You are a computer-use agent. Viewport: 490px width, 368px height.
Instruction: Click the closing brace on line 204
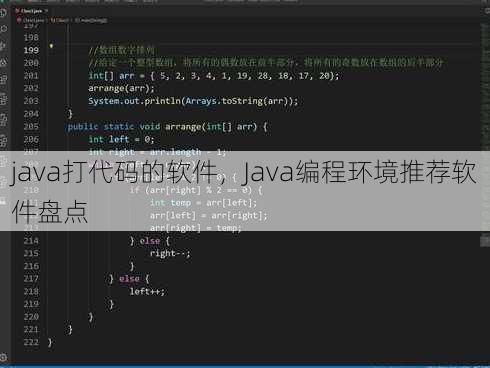[70, 114]
